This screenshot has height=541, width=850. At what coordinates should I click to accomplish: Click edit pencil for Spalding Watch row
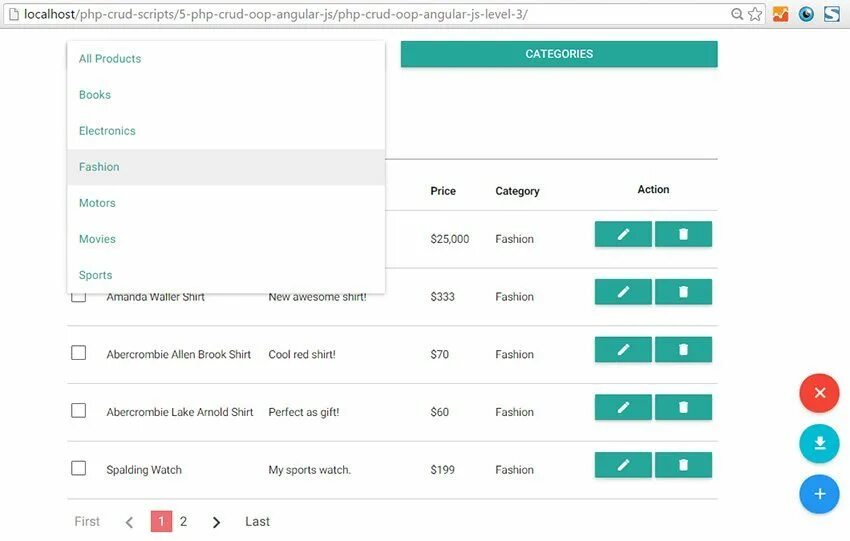tap(623, 465)
